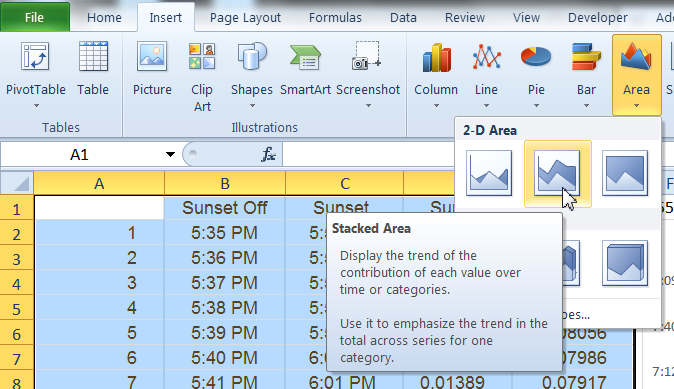
Task: Click cell containing 5:37 PM
Action: (x=225, y=283)
